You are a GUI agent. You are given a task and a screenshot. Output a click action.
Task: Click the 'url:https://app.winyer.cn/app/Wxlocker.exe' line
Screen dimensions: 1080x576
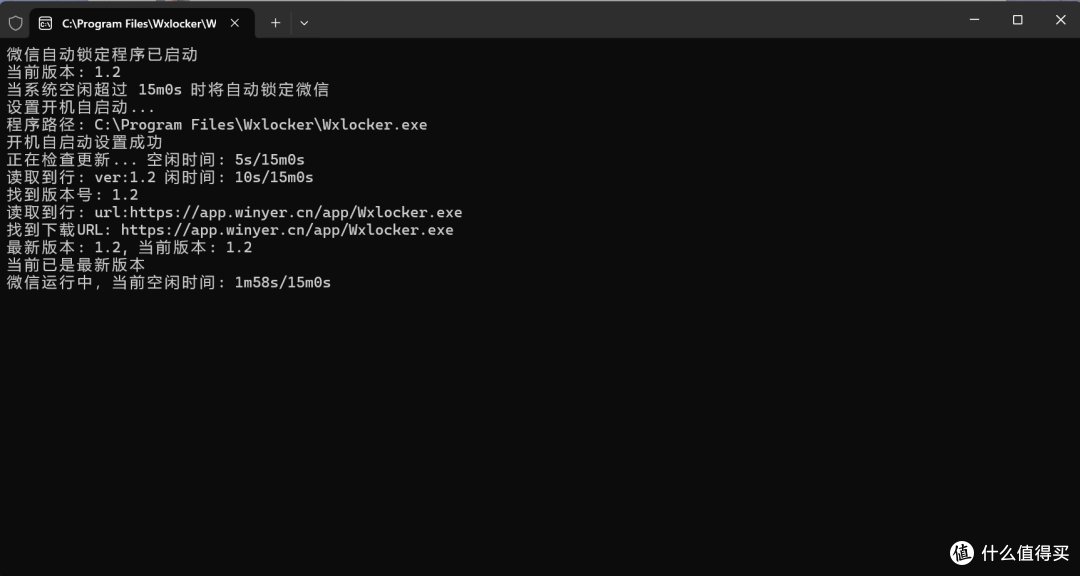tap(234, 212)
